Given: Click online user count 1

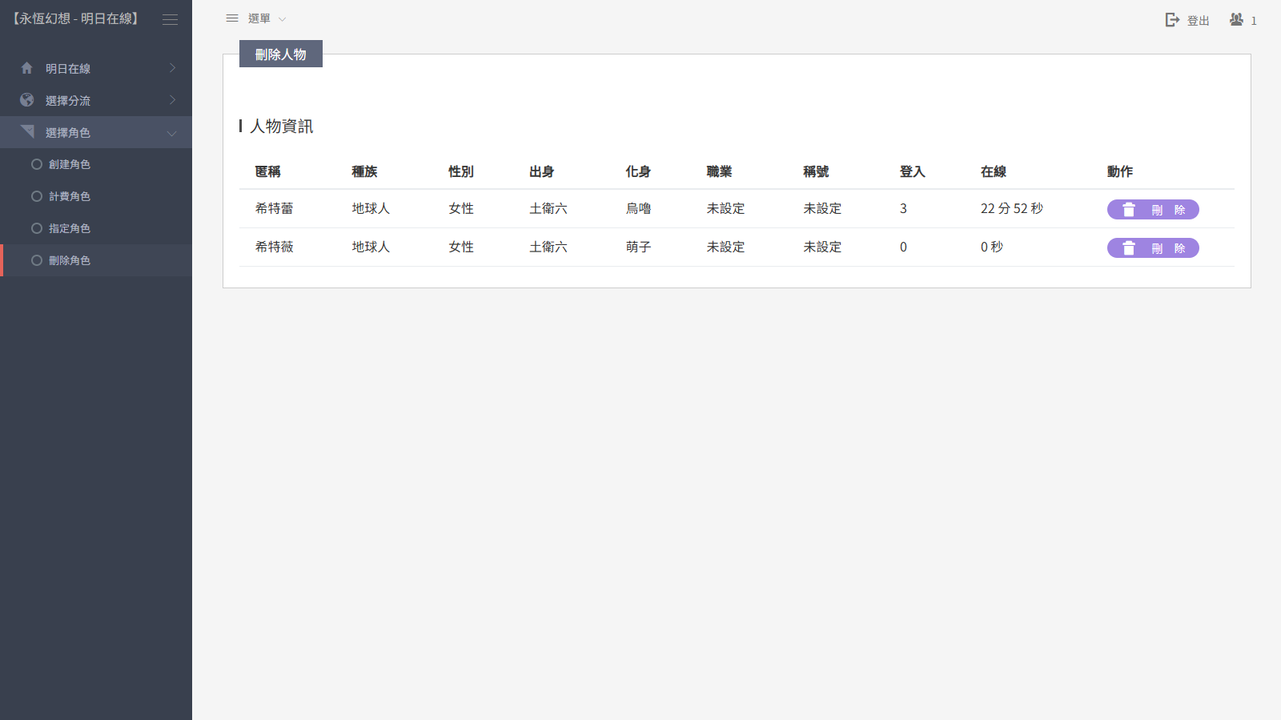Looking at the screenshot, I should 1254,21.
